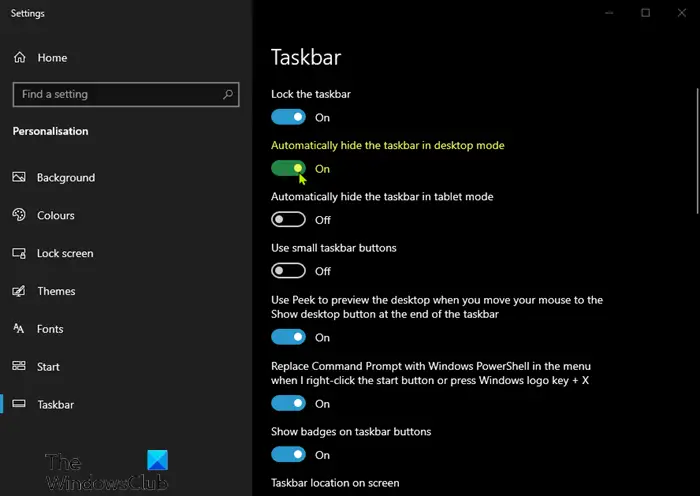This screenshot has height=496, width=700.
Task: Turn on small taskbar buttons
Action: (x=288, y=271)
